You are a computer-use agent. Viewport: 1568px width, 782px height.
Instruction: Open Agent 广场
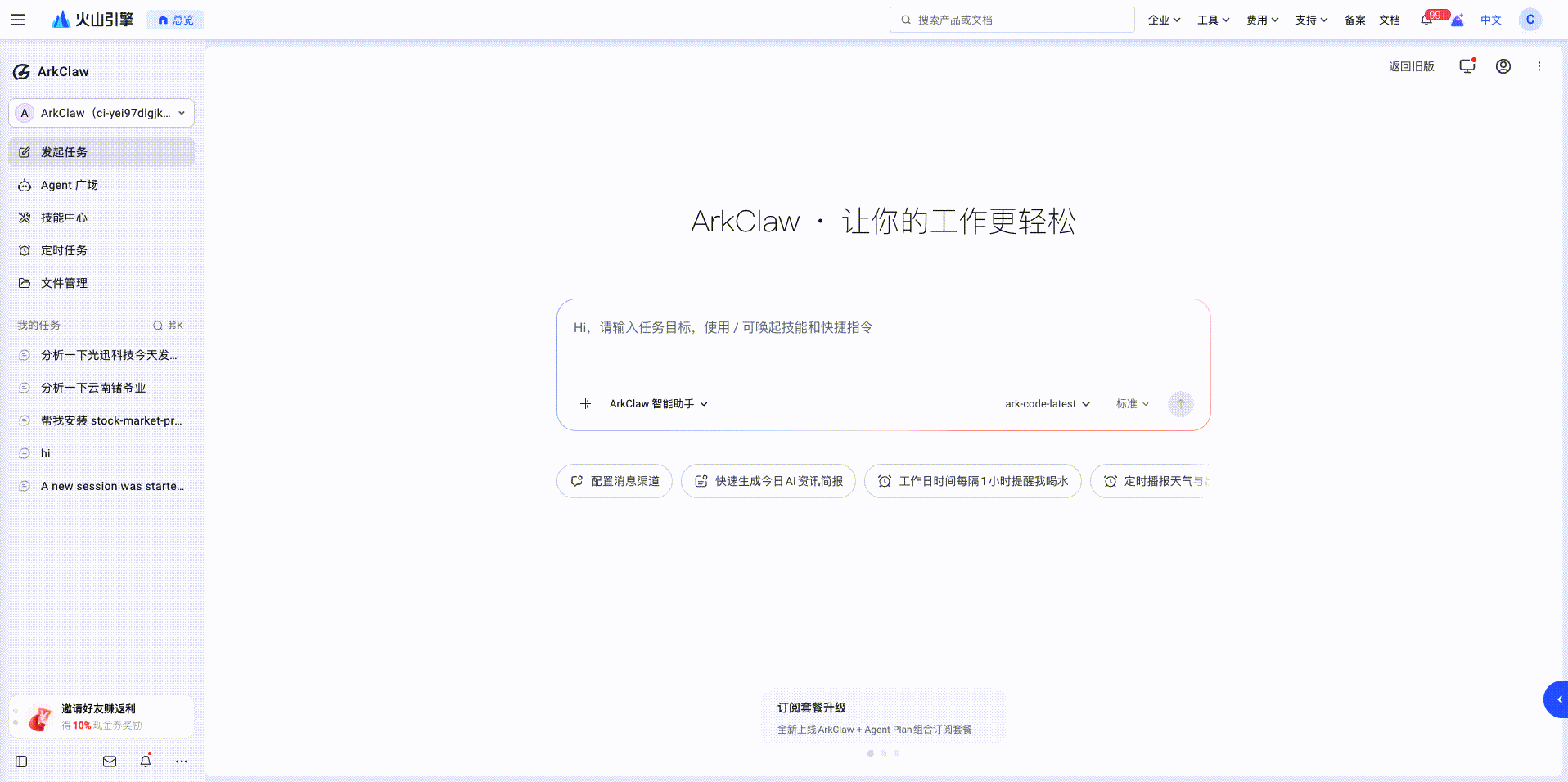101,185
